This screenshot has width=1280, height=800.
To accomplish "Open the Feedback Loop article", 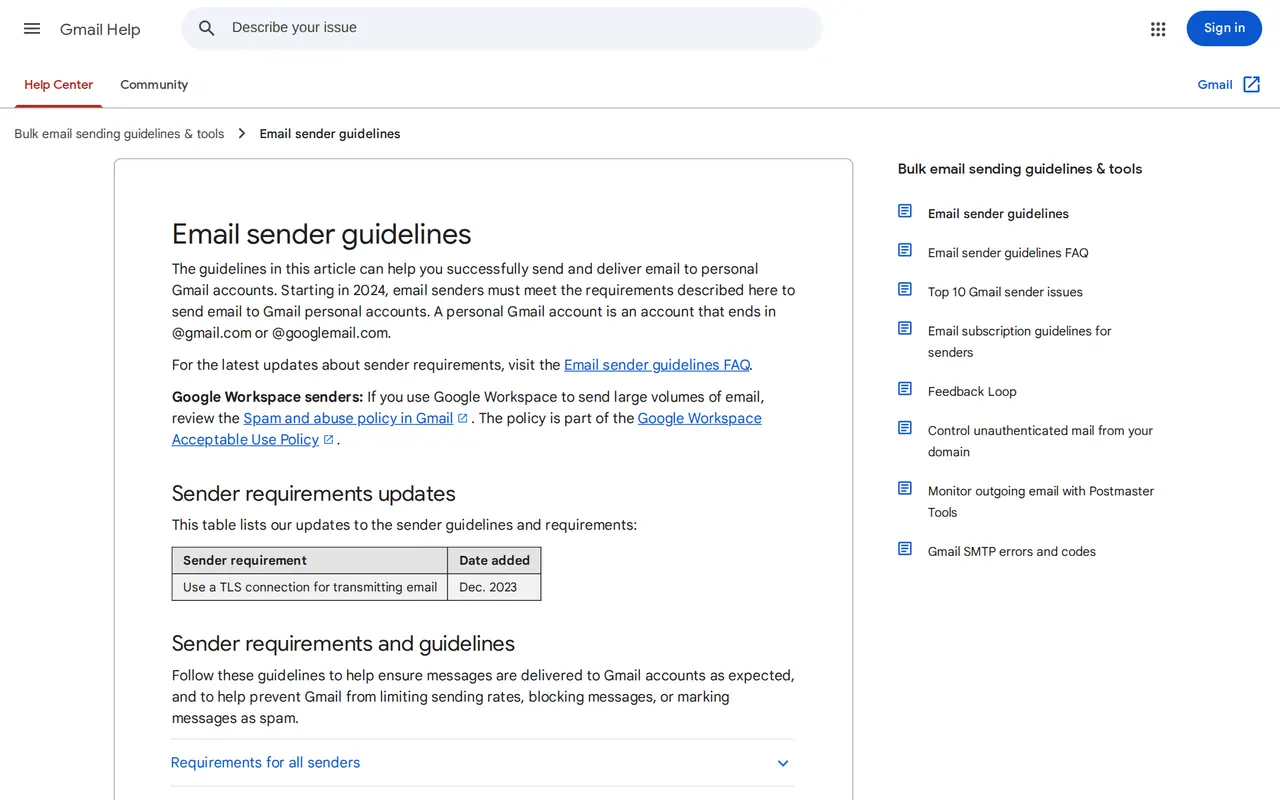I will [972, 392].
